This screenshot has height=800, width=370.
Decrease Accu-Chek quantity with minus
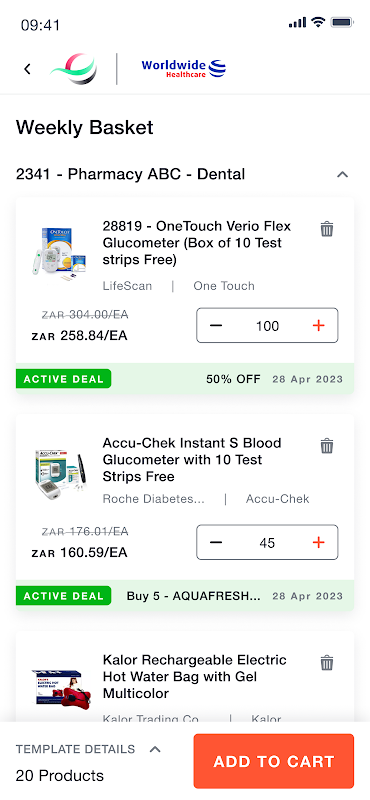[x=216, y=542]
